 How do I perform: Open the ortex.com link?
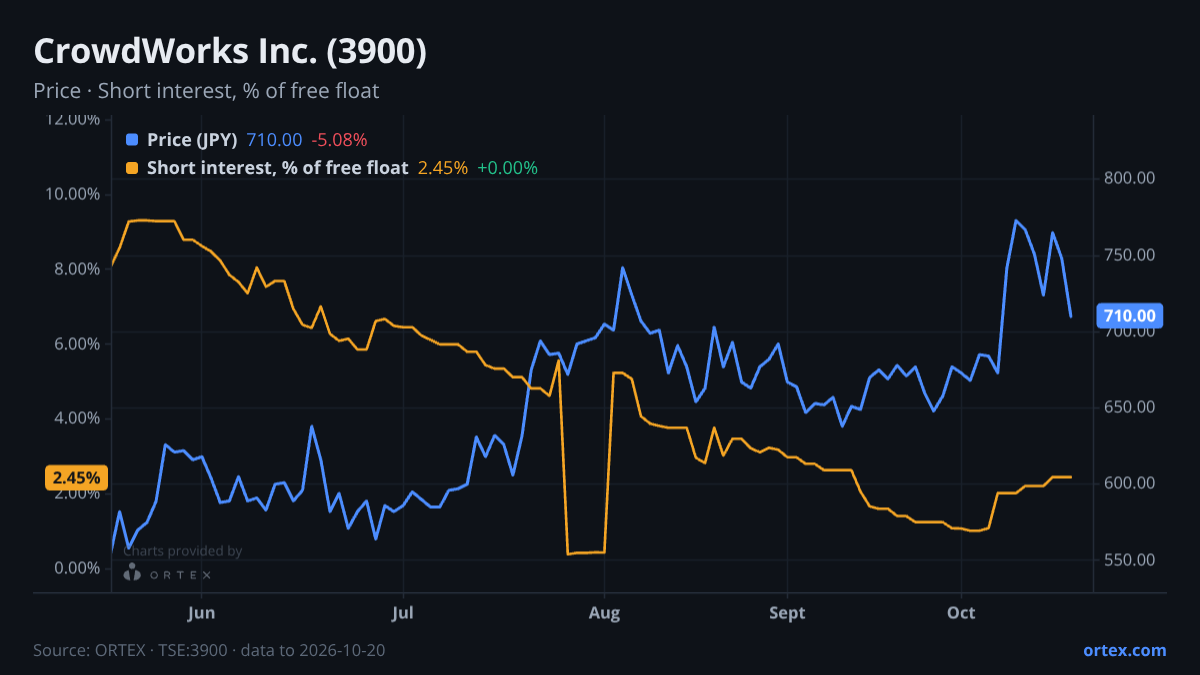coord(1125,650)
